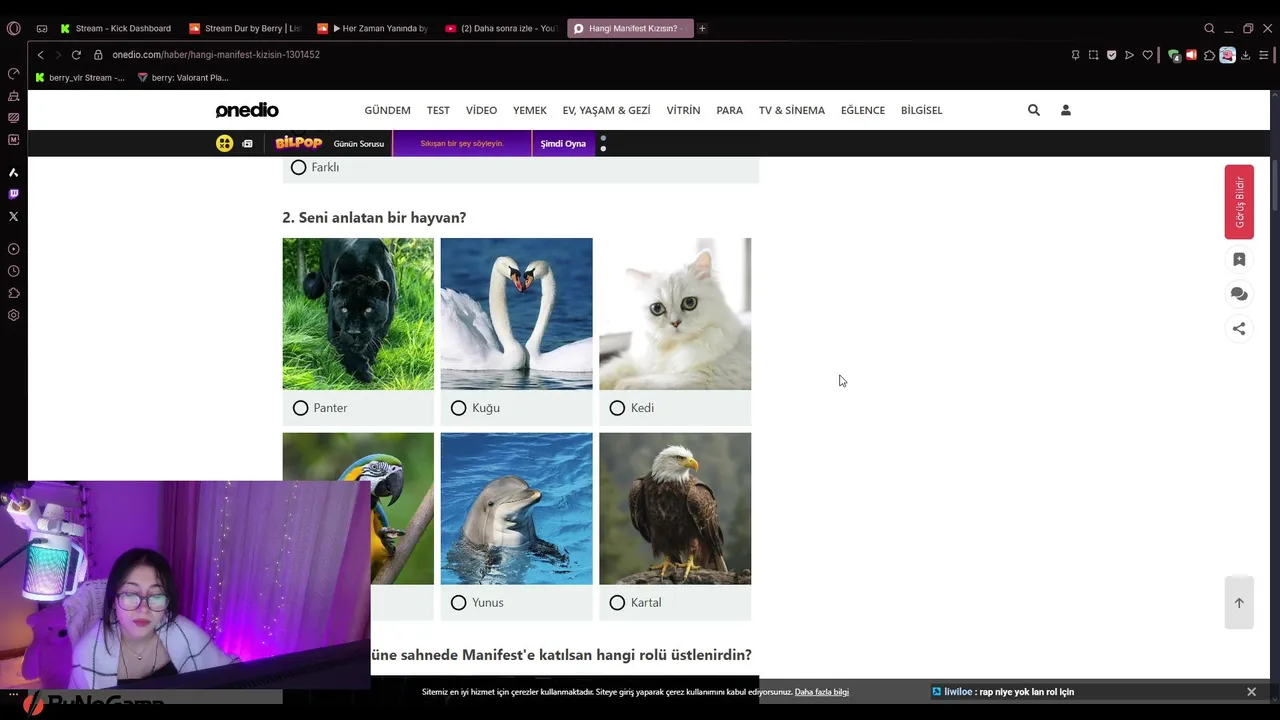1280x720 pixels.
Task: Click the black panther image
Action: (358, 314)
